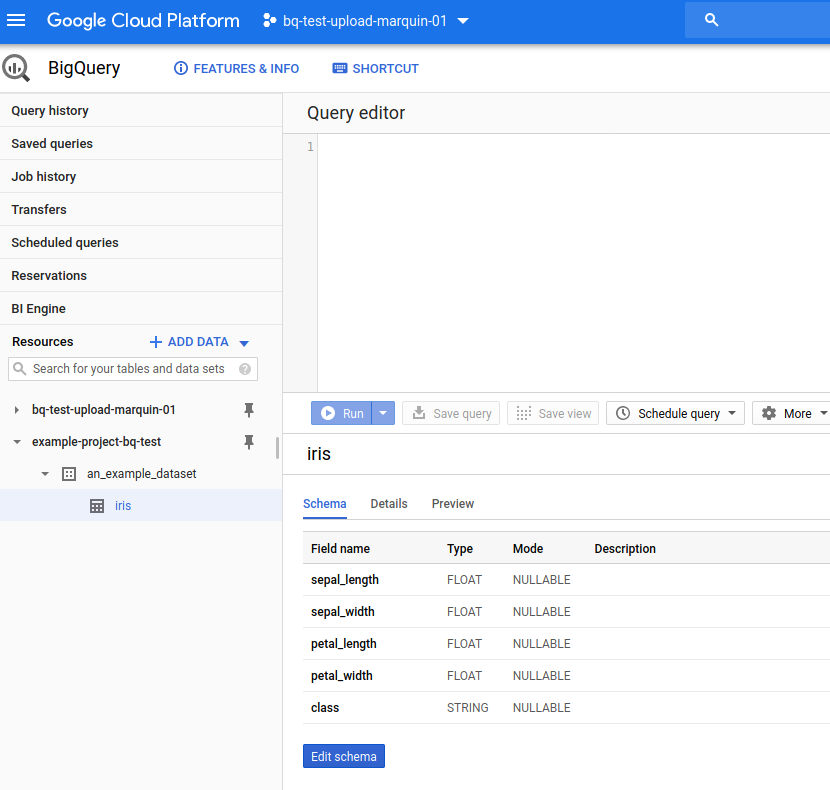This screenshot has width=830, height=790.
Task: Open the project dropdown arrow in header
Action: click(x=463, y=21)
